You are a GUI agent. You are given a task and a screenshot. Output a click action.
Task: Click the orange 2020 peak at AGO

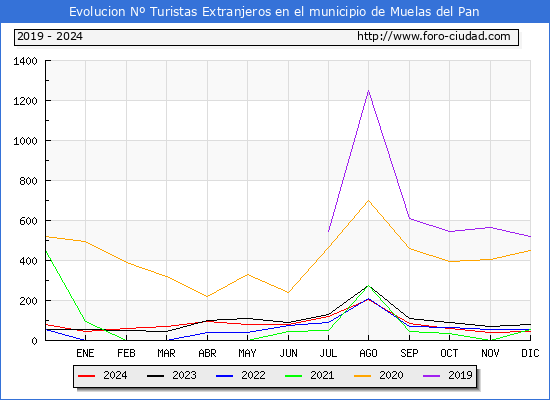coord(368,201)
